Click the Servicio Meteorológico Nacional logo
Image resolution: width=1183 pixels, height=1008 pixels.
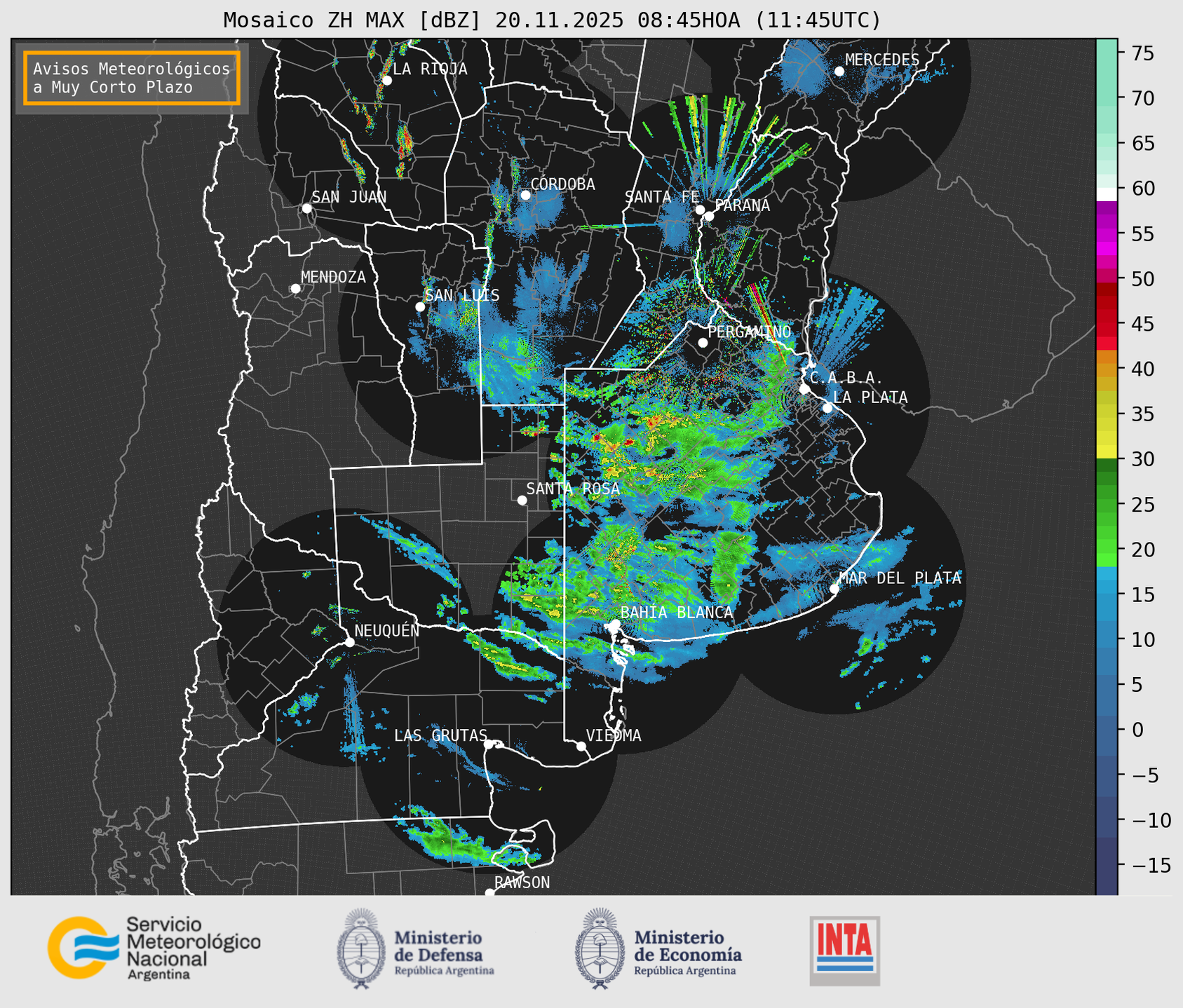[154, 948]
